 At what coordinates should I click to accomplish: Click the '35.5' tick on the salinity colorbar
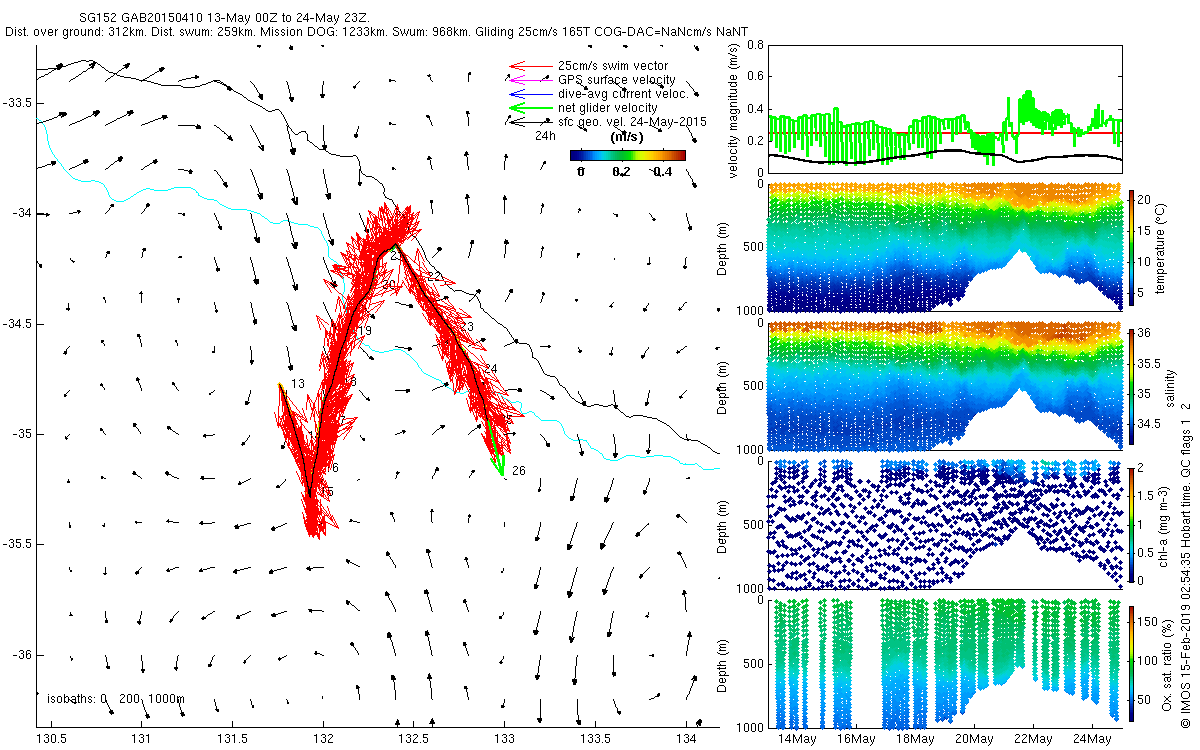(x=1148, y=364)
